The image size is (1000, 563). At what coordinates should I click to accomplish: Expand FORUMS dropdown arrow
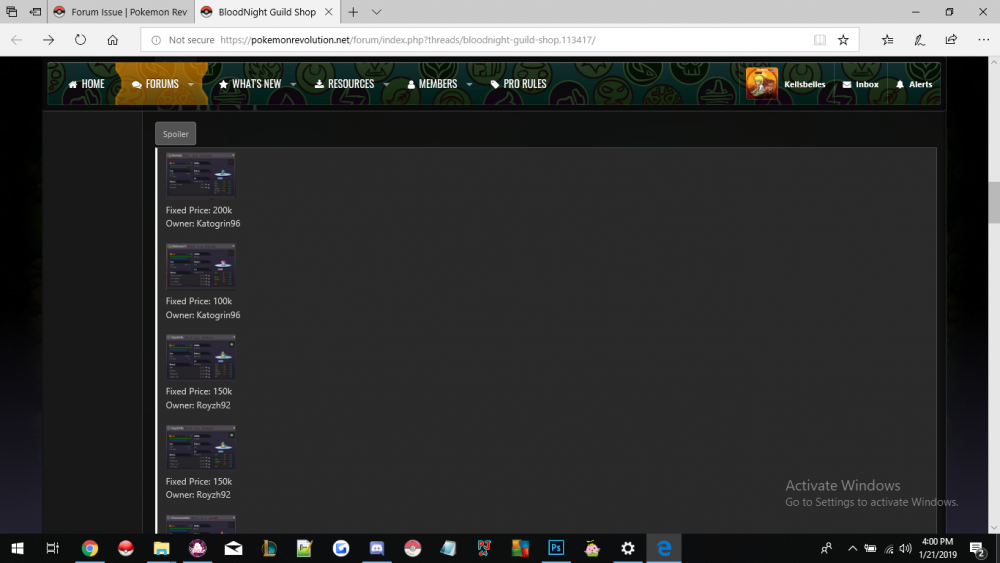(191, 84)
